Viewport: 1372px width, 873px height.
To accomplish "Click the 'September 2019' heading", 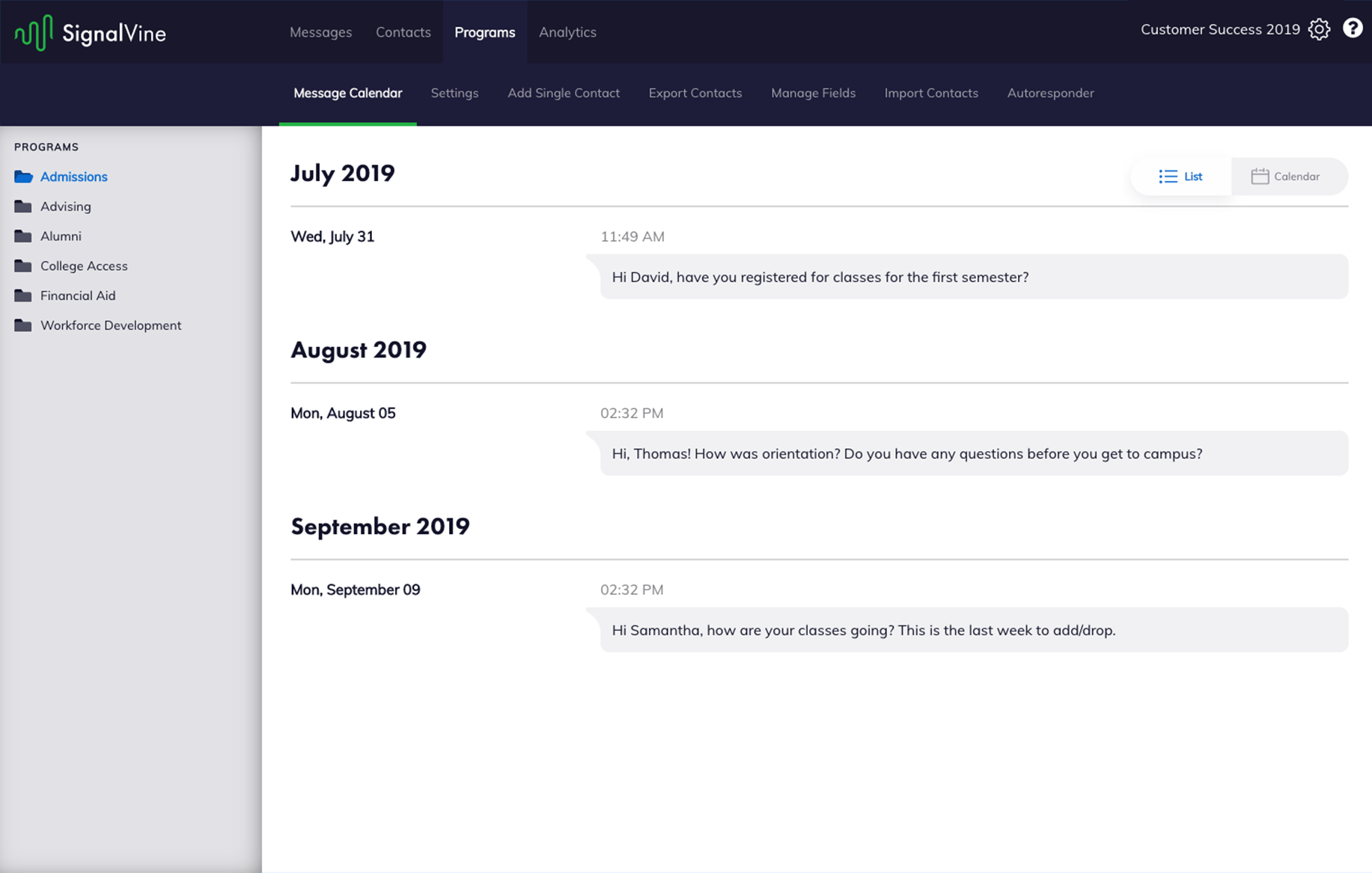I will pyautogui.click(x=380, y=526).
